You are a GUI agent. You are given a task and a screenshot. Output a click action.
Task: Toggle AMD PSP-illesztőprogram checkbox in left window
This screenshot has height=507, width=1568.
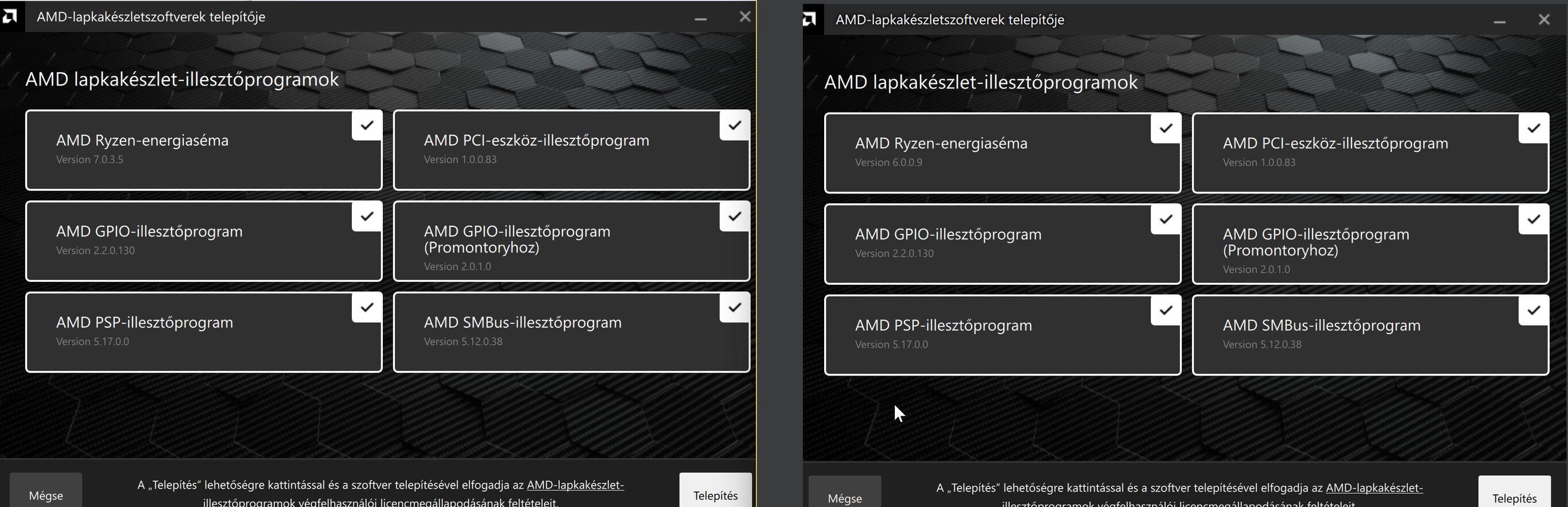(x=366, y=307)
